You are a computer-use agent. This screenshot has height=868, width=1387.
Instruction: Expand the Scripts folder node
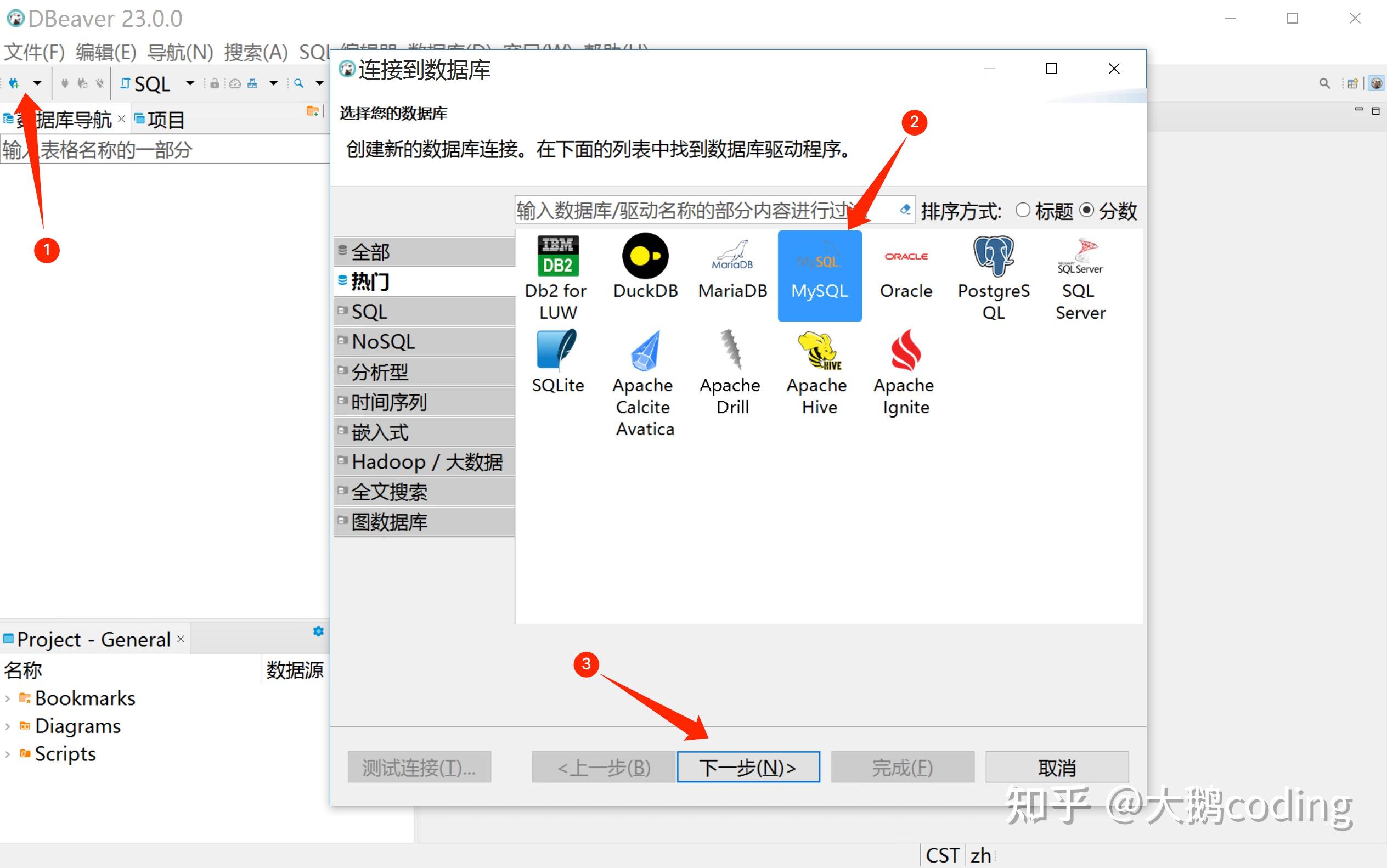pos(8,754)
